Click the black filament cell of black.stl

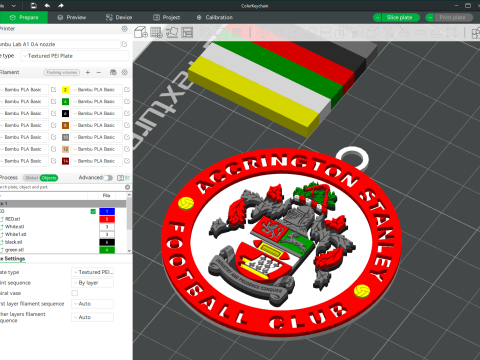107,242
